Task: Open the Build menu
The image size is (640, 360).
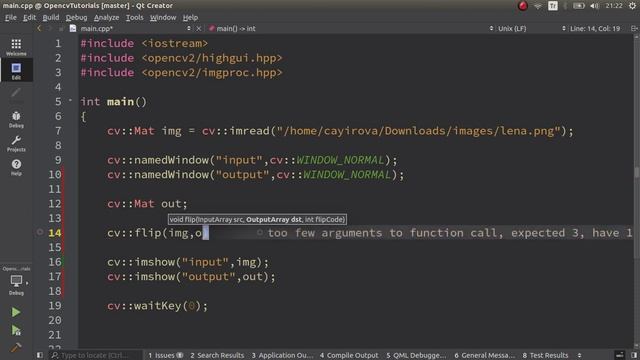Action: [x=51, y=18]
